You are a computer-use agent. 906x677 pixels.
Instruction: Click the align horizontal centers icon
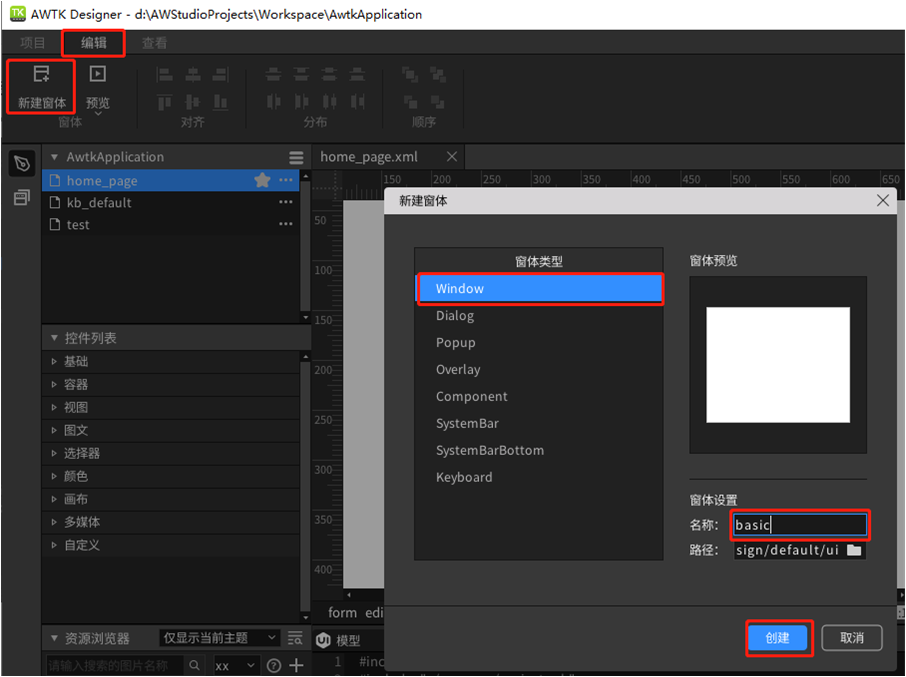pyautogui.click(x=193, y=75)
